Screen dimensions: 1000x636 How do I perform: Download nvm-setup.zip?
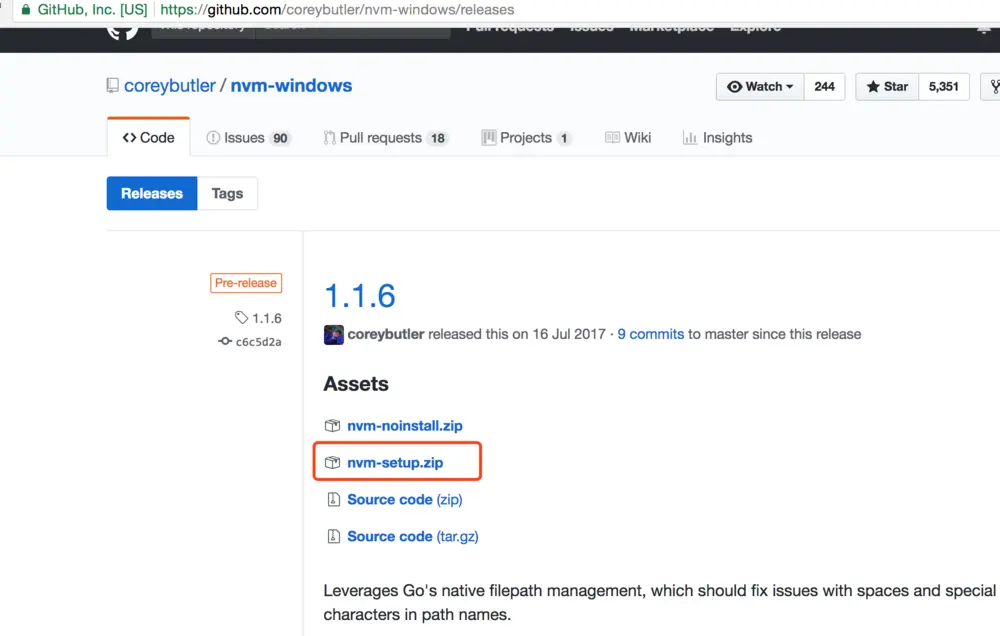pyautogui.click(x=395, y=462)
